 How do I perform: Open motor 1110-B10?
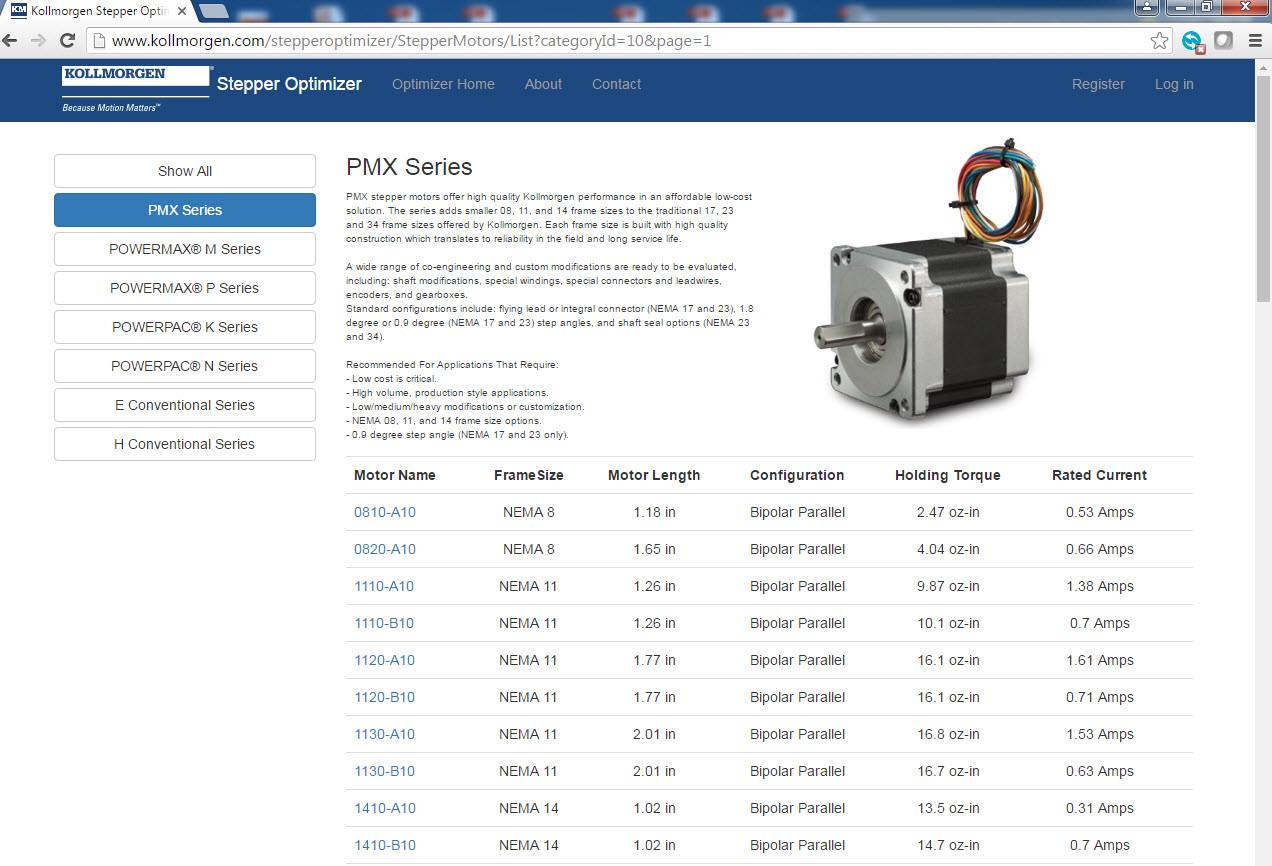[384, 623]
